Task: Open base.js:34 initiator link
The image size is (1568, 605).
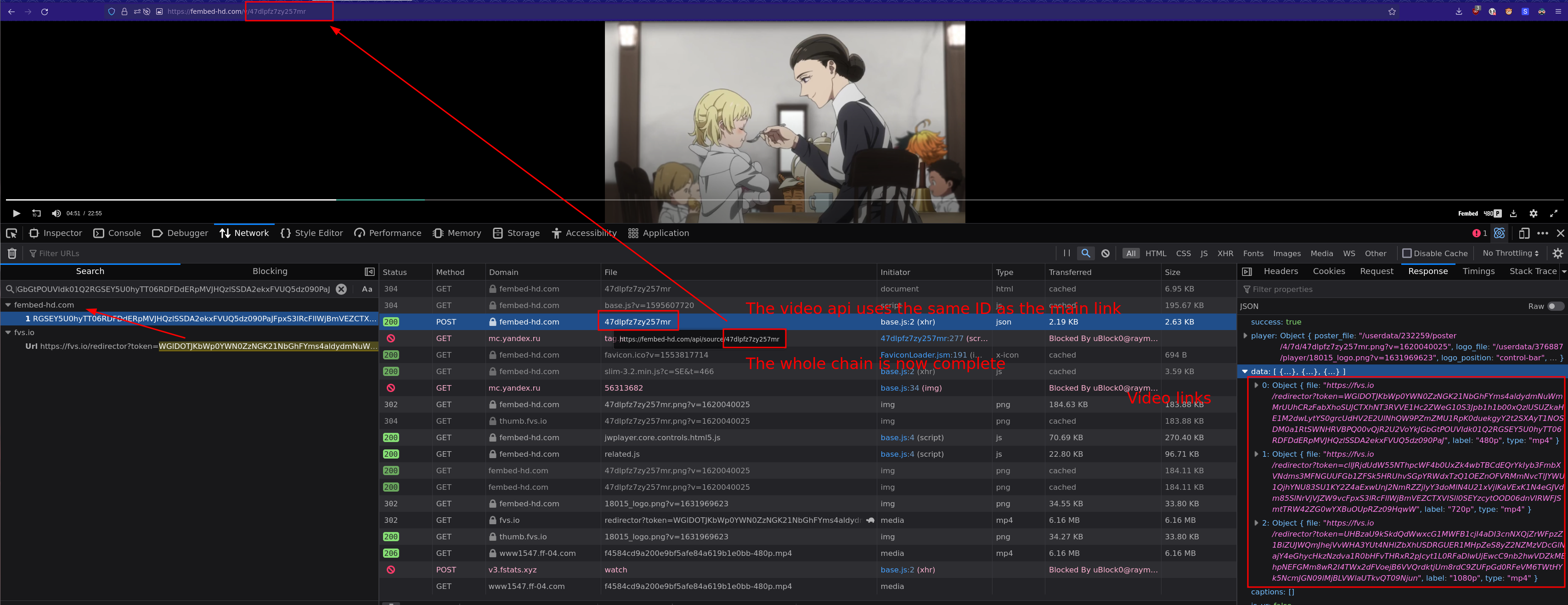Action: point(900,388)
